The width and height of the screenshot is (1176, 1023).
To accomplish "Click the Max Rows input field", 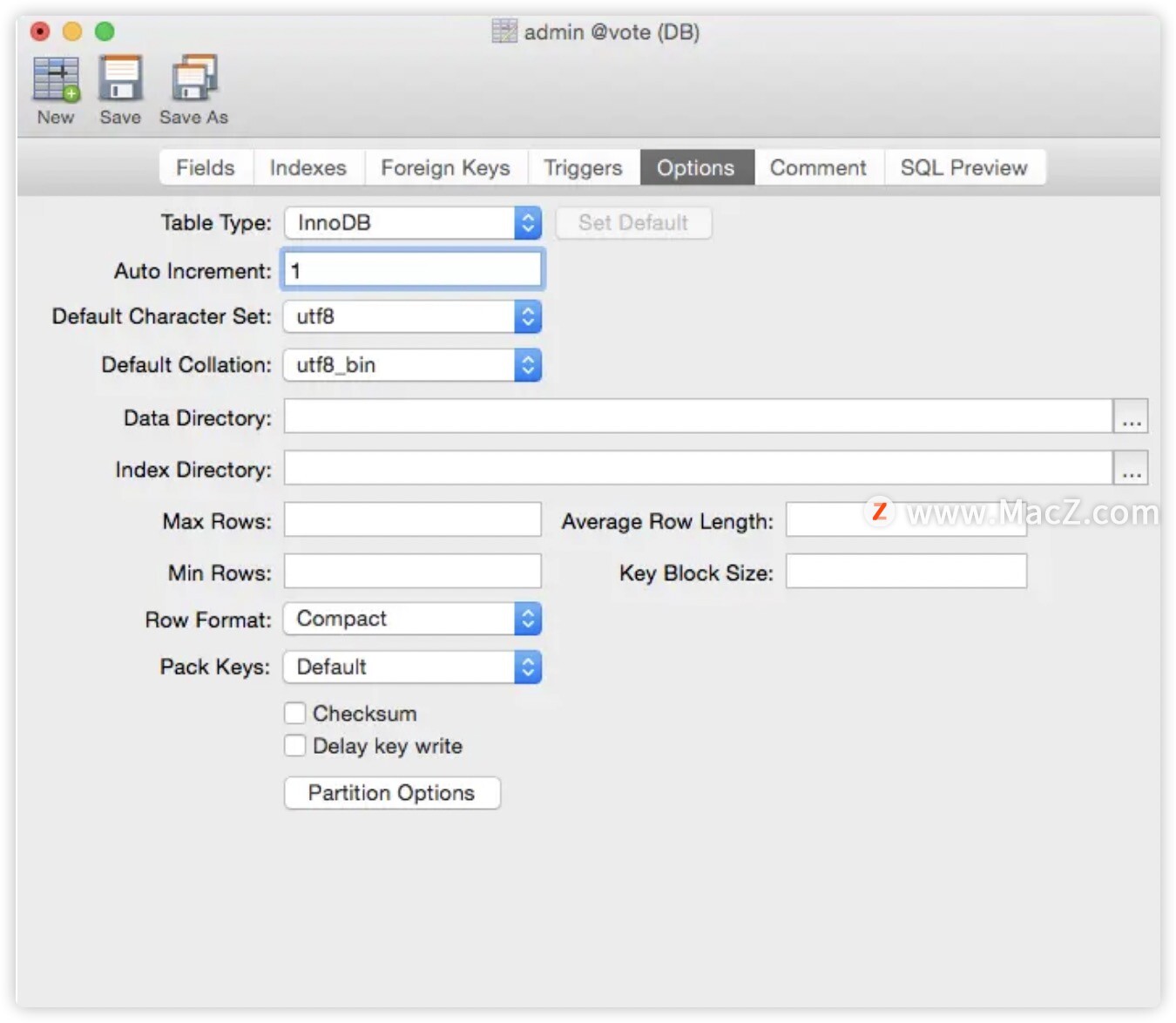I will (413, 519).
